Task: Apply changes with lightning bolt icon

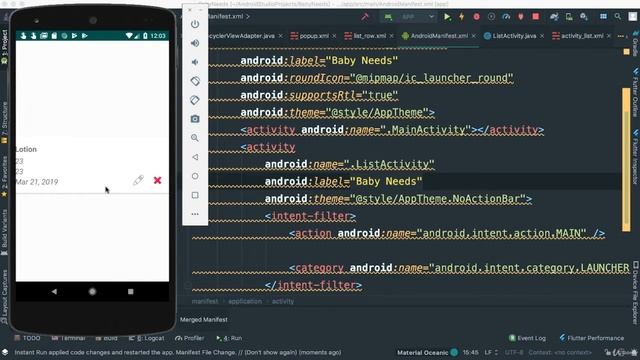Action: [x=462, y=17]
